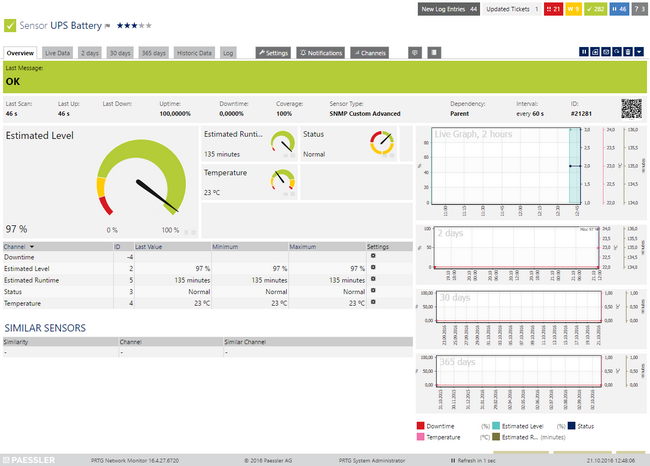This screenshot has width=650, height=466.
Task: Open the comments speech bubble tab
Action: point(415,53)
